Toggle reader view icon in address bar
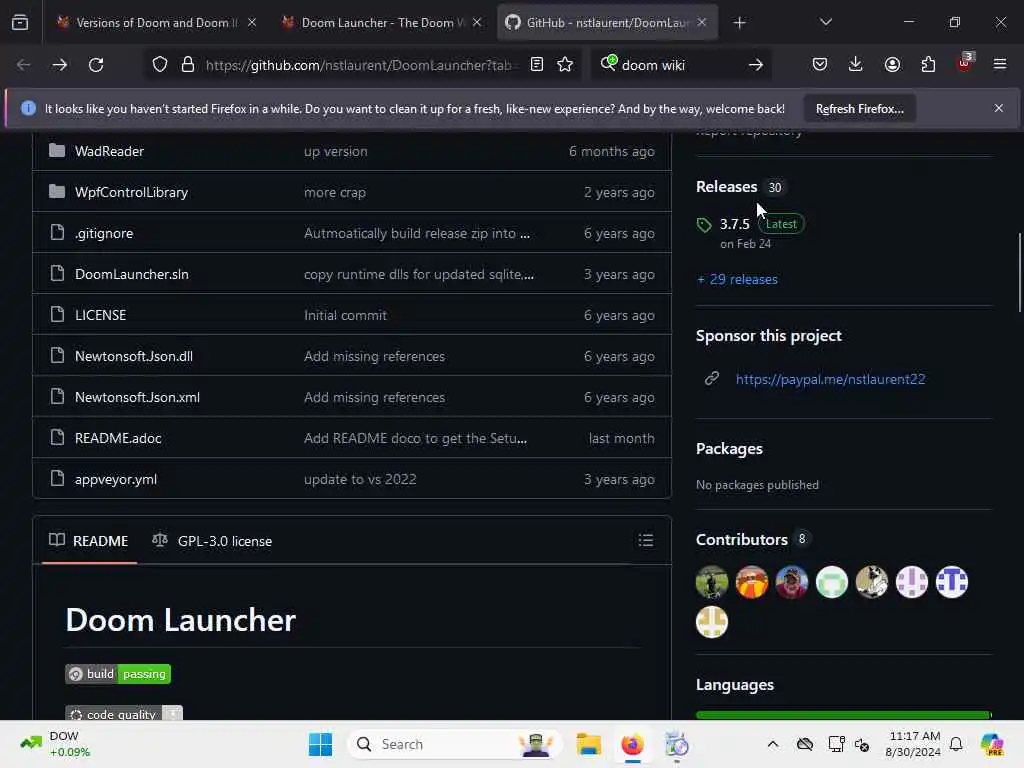The image size is (1024, 768). coord(537,64)
